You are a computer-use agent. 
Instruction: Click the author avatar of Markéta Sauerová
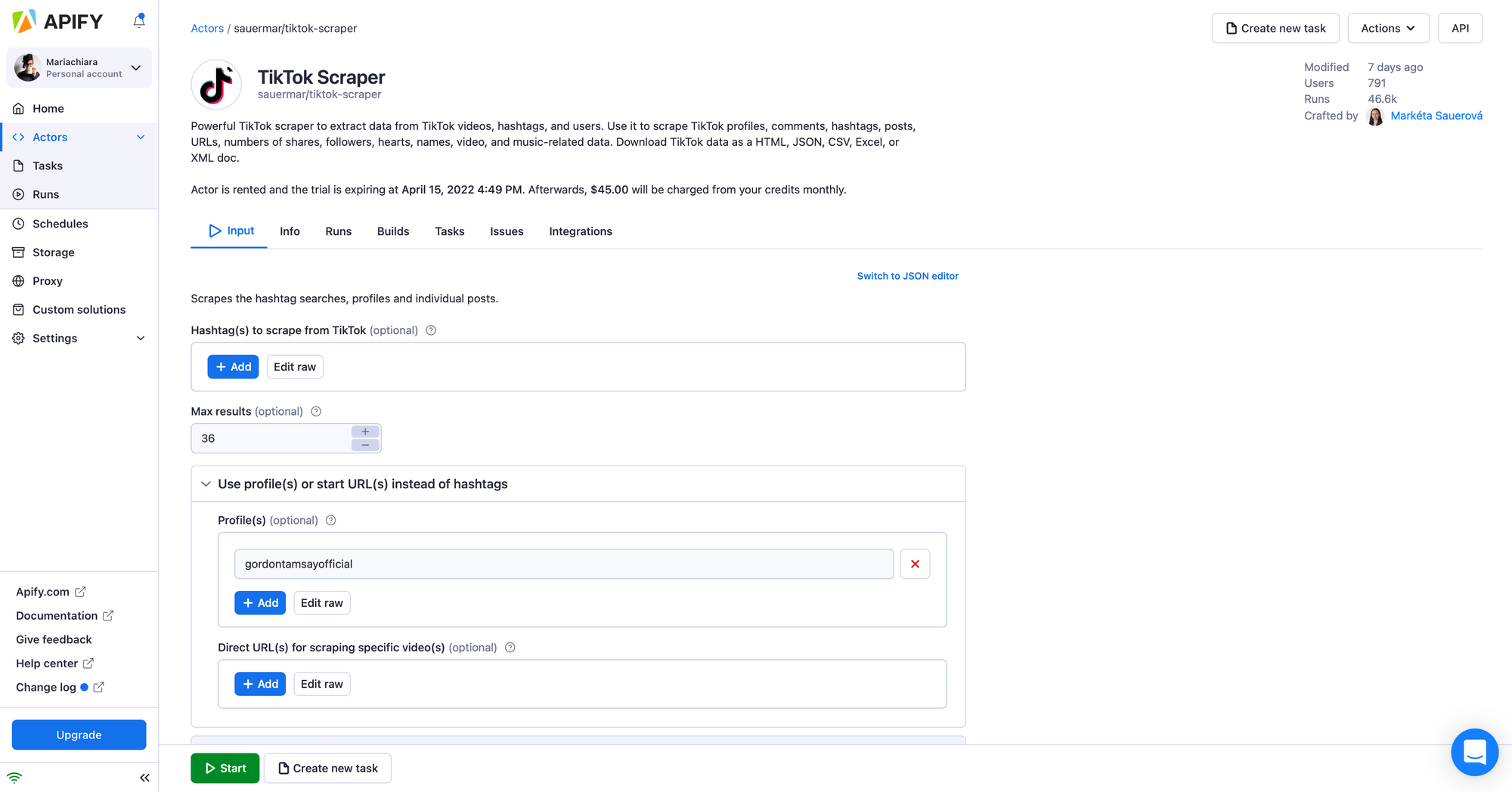click(1376, 116)
